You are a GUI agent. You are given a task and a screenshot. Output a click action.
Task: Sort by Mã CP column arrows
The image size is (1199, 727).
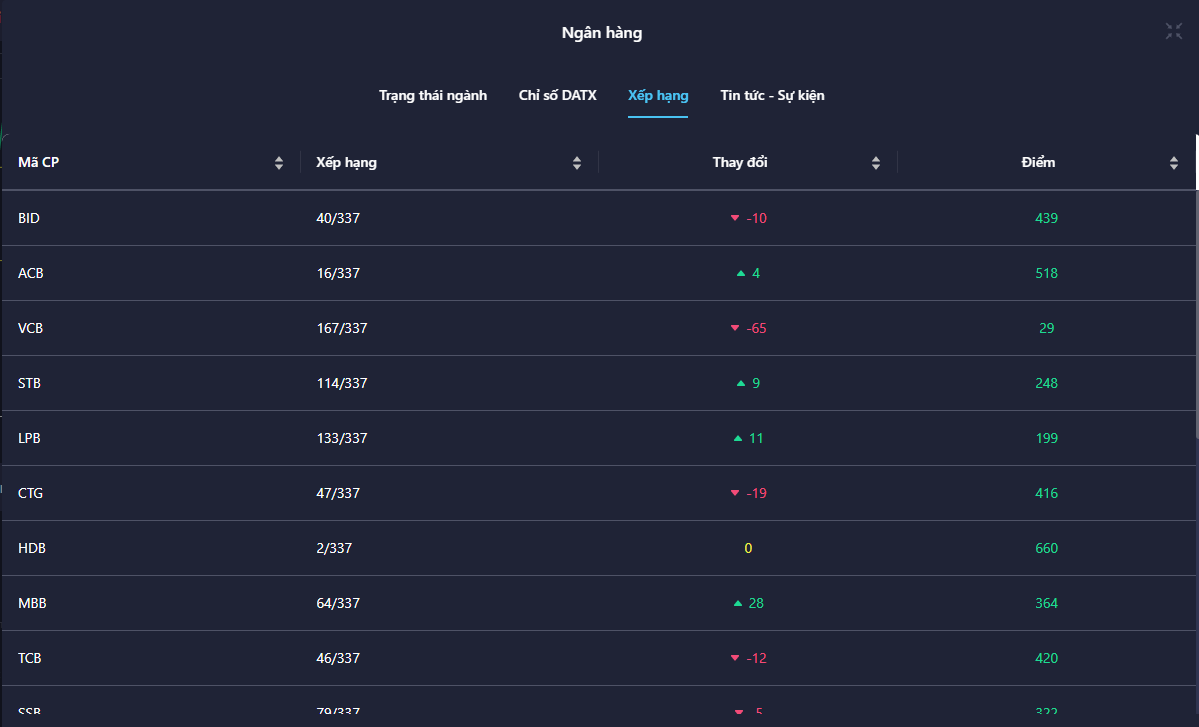[279, 163]
